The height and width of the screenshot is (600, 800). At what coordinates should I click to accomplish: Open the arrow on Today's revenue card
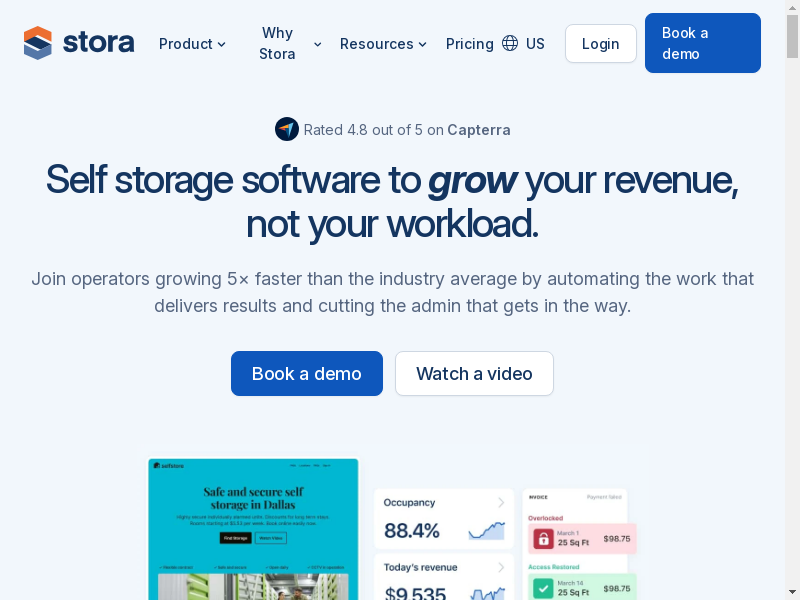[x=501, y=567]
